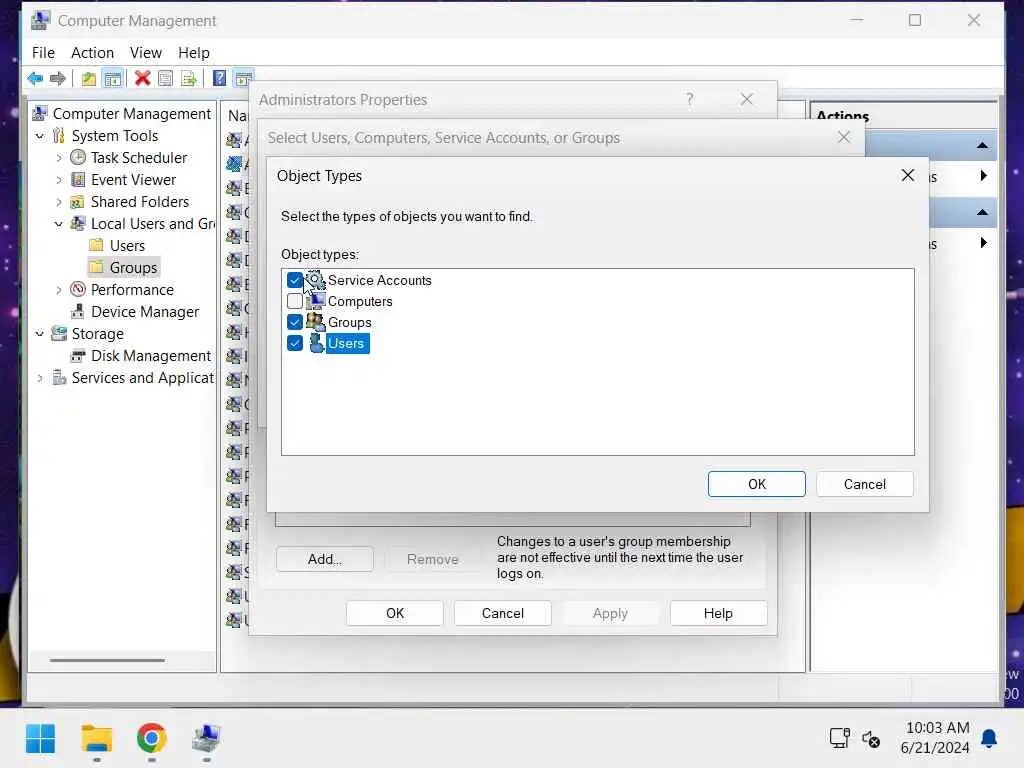Viewport: 1024px width, 768px height.
Task: Select Users folder in console tree
Action: coord(127,246)
